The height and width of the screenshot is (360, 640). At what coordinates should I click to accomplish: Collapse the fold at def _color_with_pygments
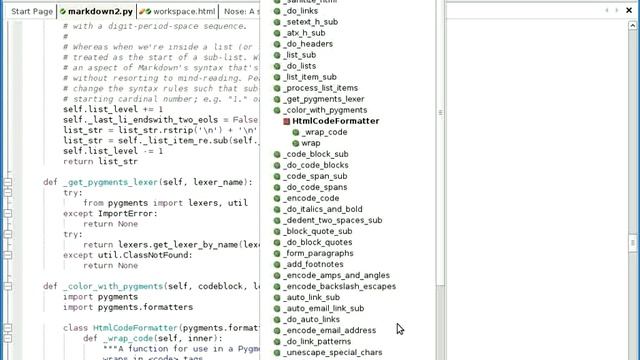click(8, 286)
